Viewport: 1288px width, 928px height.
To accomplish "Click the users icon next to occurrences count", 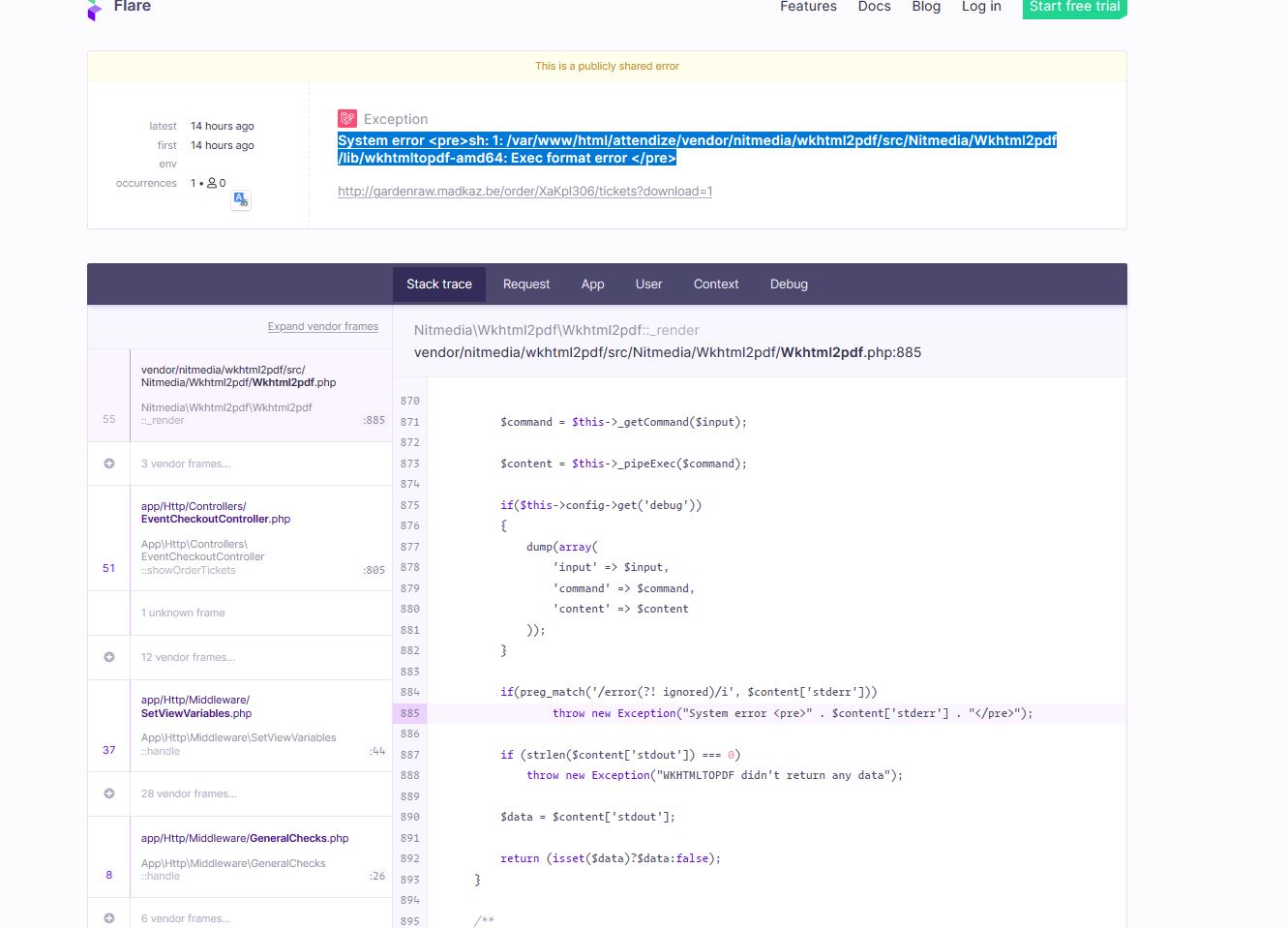I will pyautogui.click(x=212, y=183).
